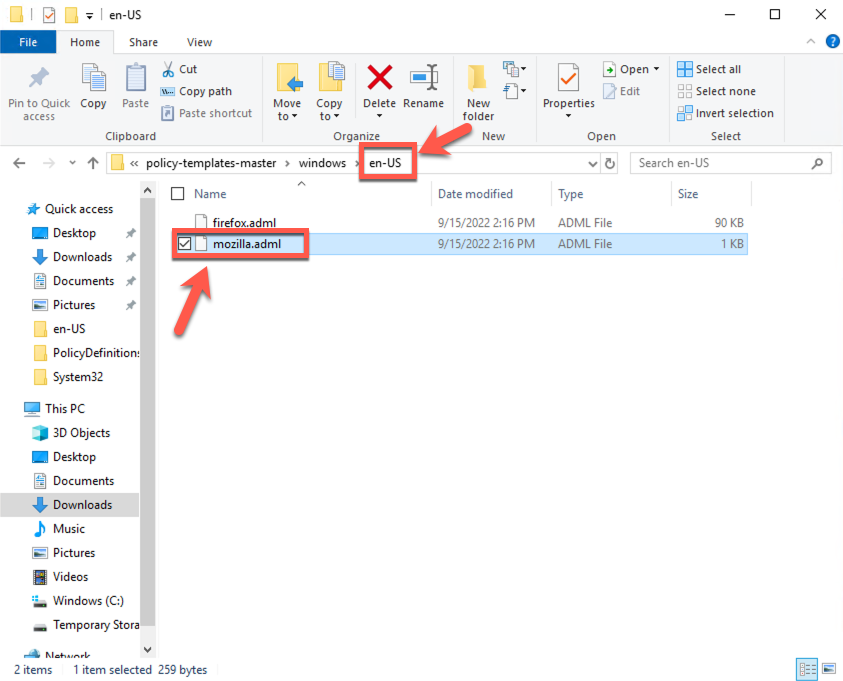This screenshot has width=843, height=681.
Task: Expand hidden breadcrumb path chevrons
Action: pos(134,163)
